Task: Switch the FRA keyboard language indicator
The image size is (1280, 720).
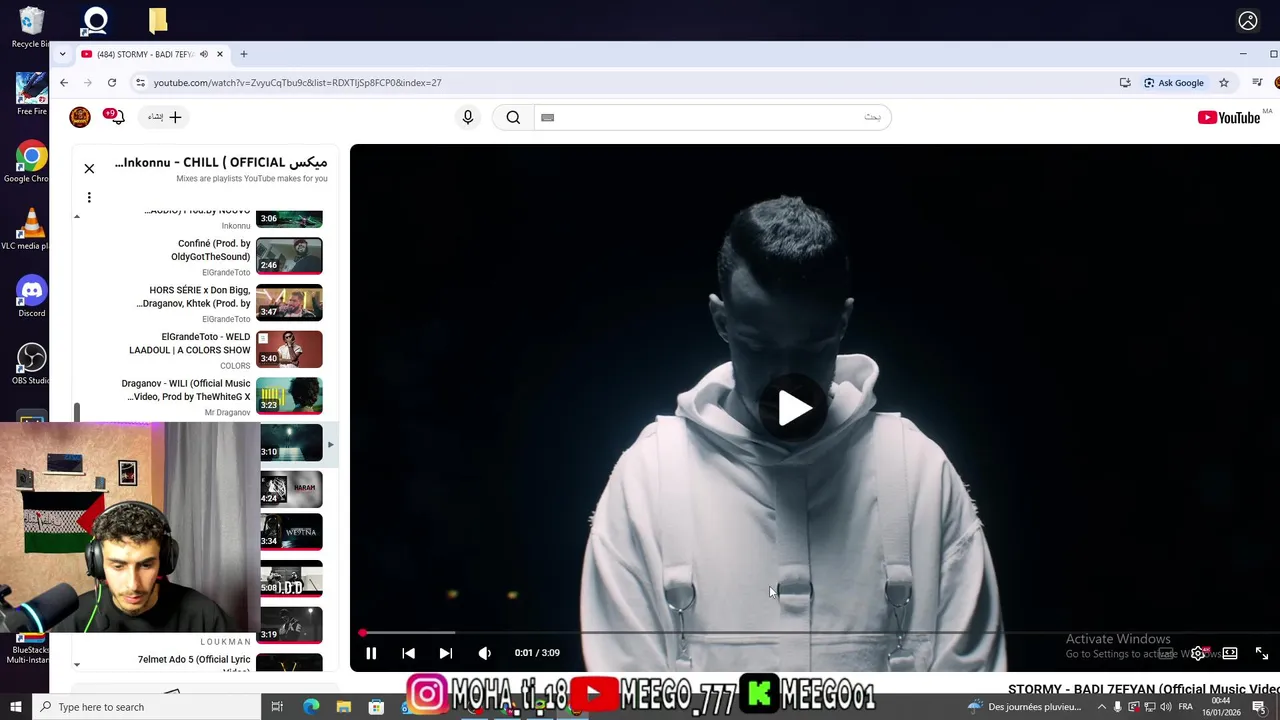Action: click(x=1186, y=707)
